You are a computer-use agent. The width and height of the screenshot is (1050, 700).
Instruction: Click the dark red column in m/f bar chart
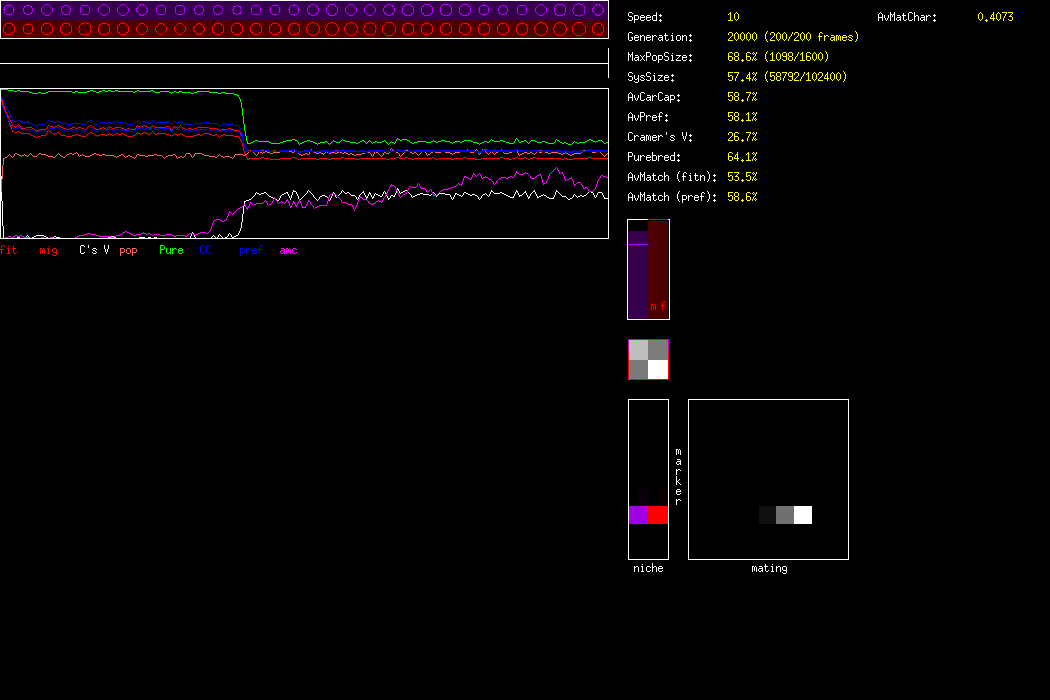pos(657,265)
